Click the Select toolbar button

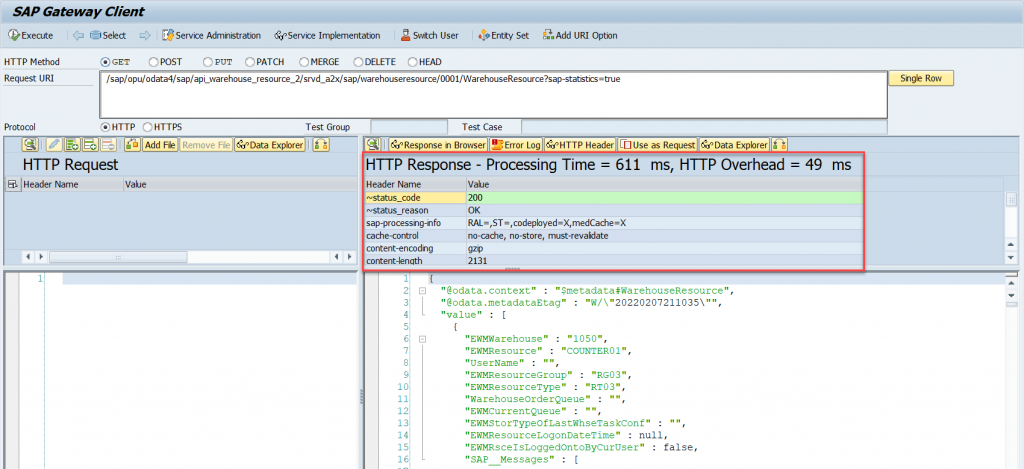tap(108, 35)
